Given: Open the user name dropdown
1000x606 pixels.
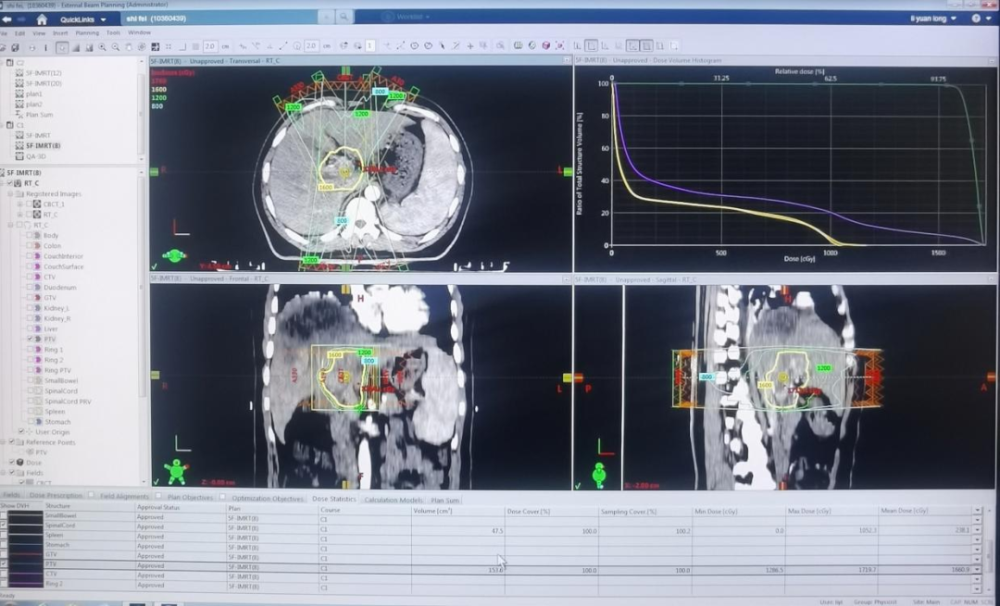Looking at the screenshot, I should (934, 18).
